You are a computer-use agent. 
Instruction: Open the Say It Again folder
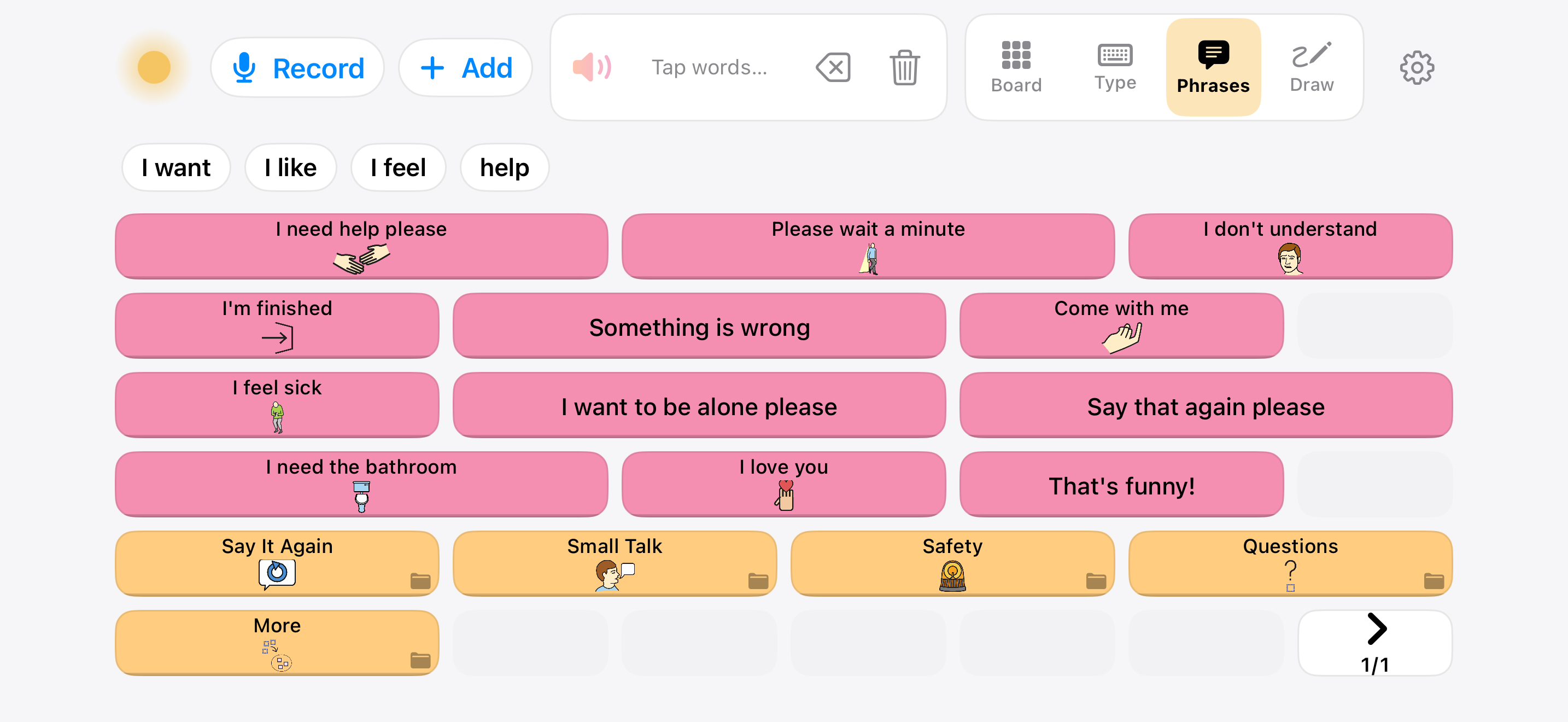[277, 563]
